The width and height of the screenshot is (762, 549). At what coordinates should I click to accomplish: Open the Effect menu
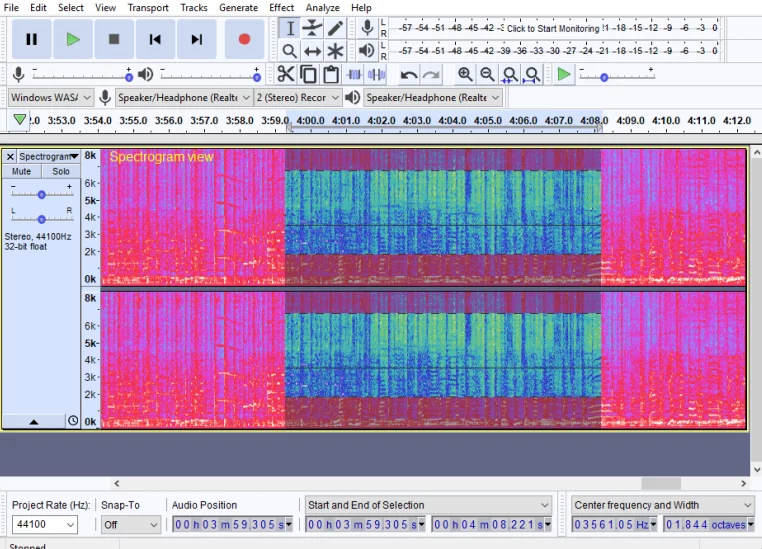click(281, 7)
